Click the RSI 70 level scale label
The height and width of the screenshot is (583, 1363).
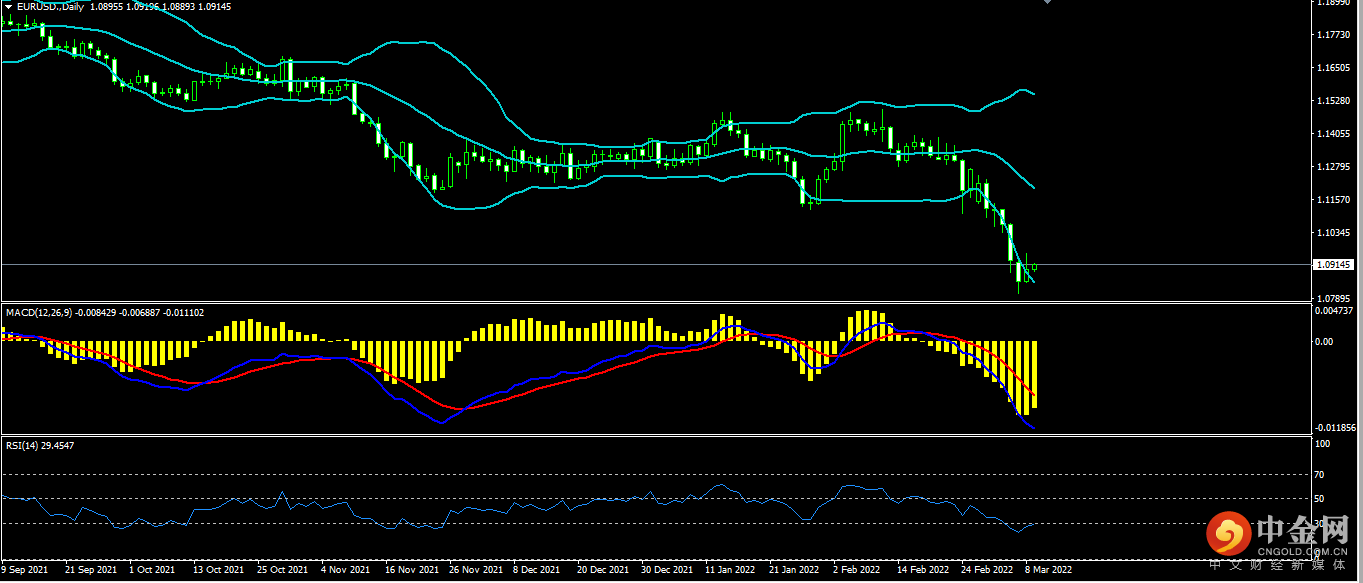coord(1320,475)
